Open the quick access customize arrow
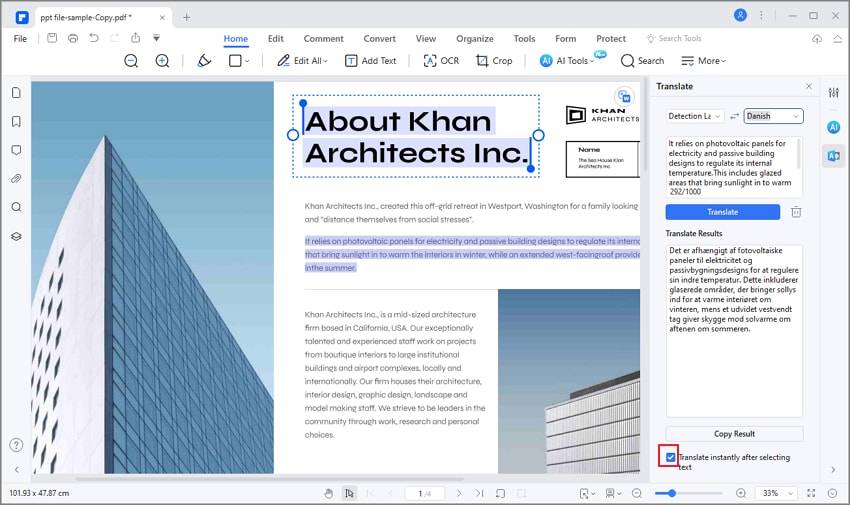The height and width of the screenshot is (505, 850). pyautogui.click(x=156, y=38)
